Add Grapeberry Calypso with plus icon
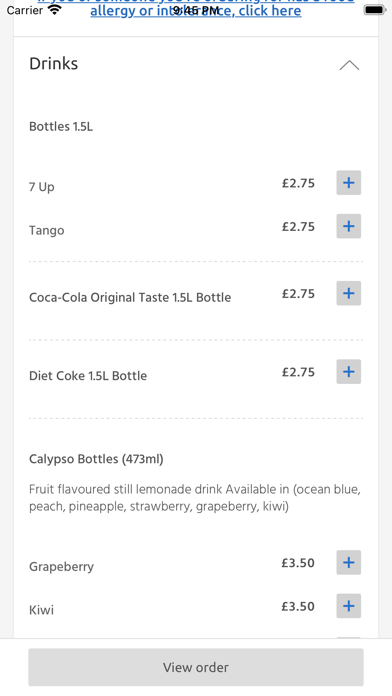Viewport: 392px width, 696px height. pos(348,562)
